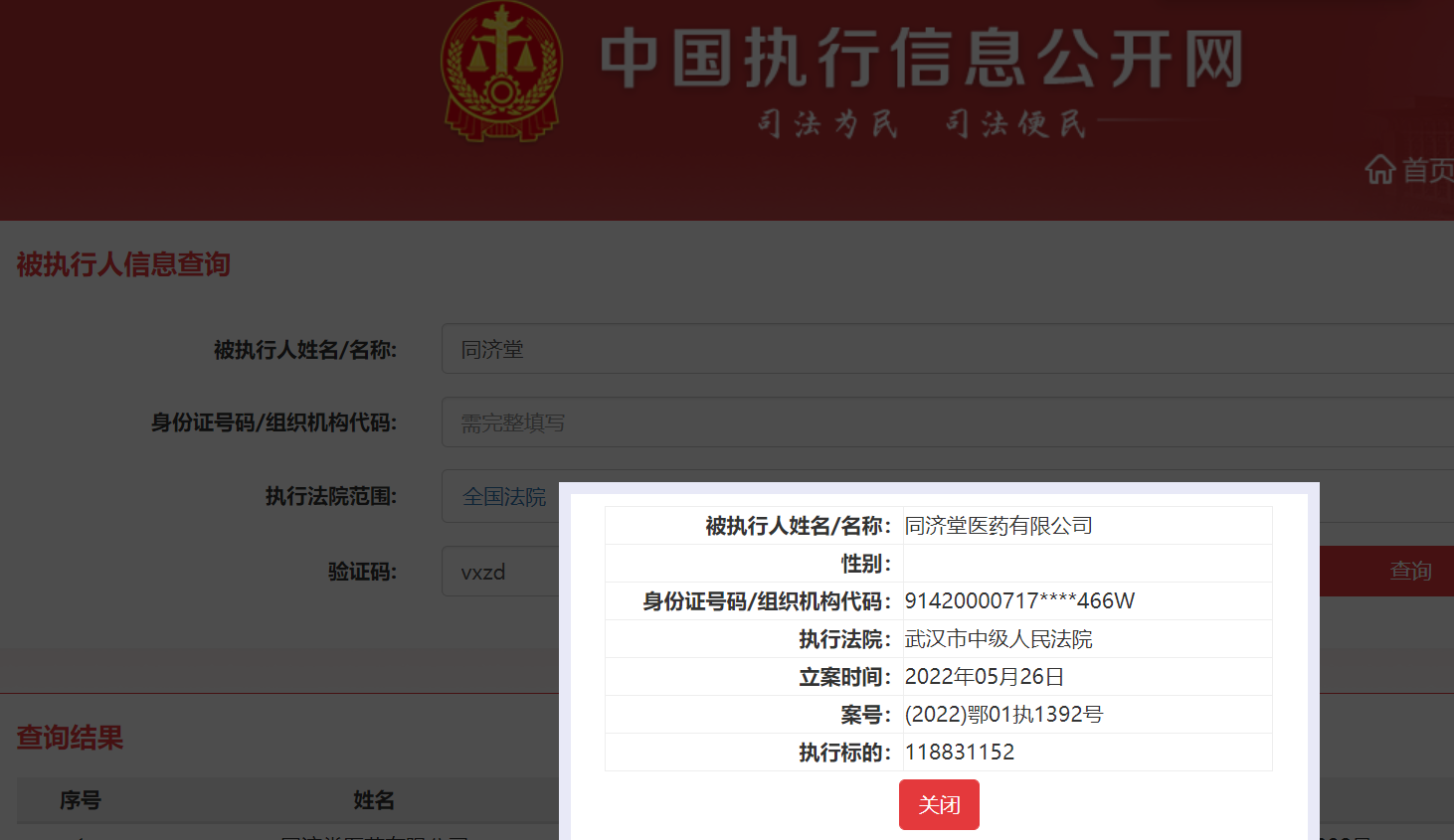Select the case number (2022)鄂01执1392号
Image resolution: width=1454 pixels, height=840 pixels.
click(x=1003, y=715)
